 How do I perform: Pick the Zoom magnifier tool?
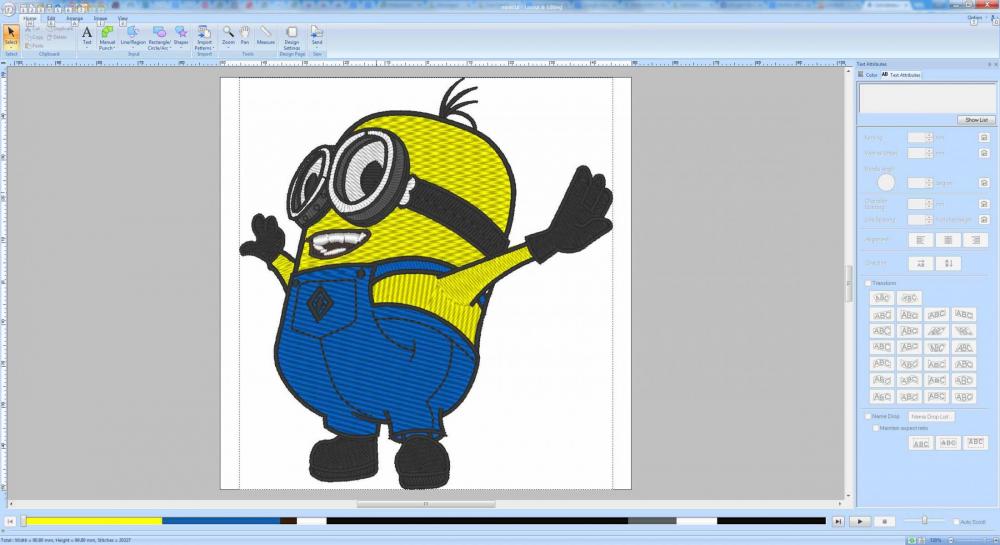click(228, 37)
